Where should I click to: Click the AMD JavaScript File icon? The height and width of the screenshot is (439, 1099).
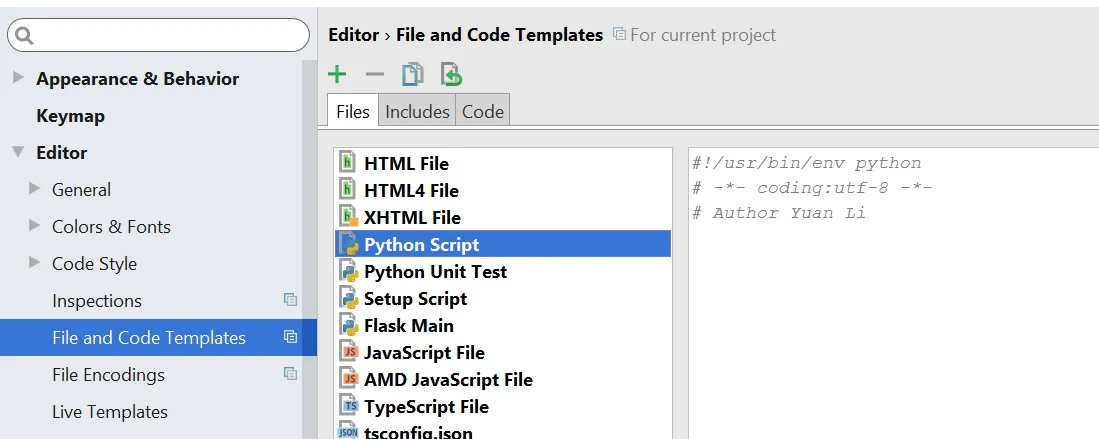click(348, 379)
